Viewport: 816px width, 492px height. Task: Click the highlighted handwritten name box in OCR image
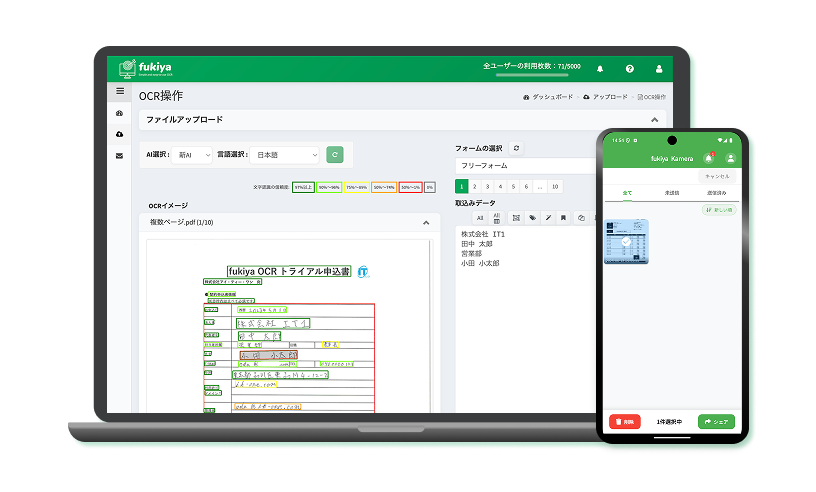(269, 355)
